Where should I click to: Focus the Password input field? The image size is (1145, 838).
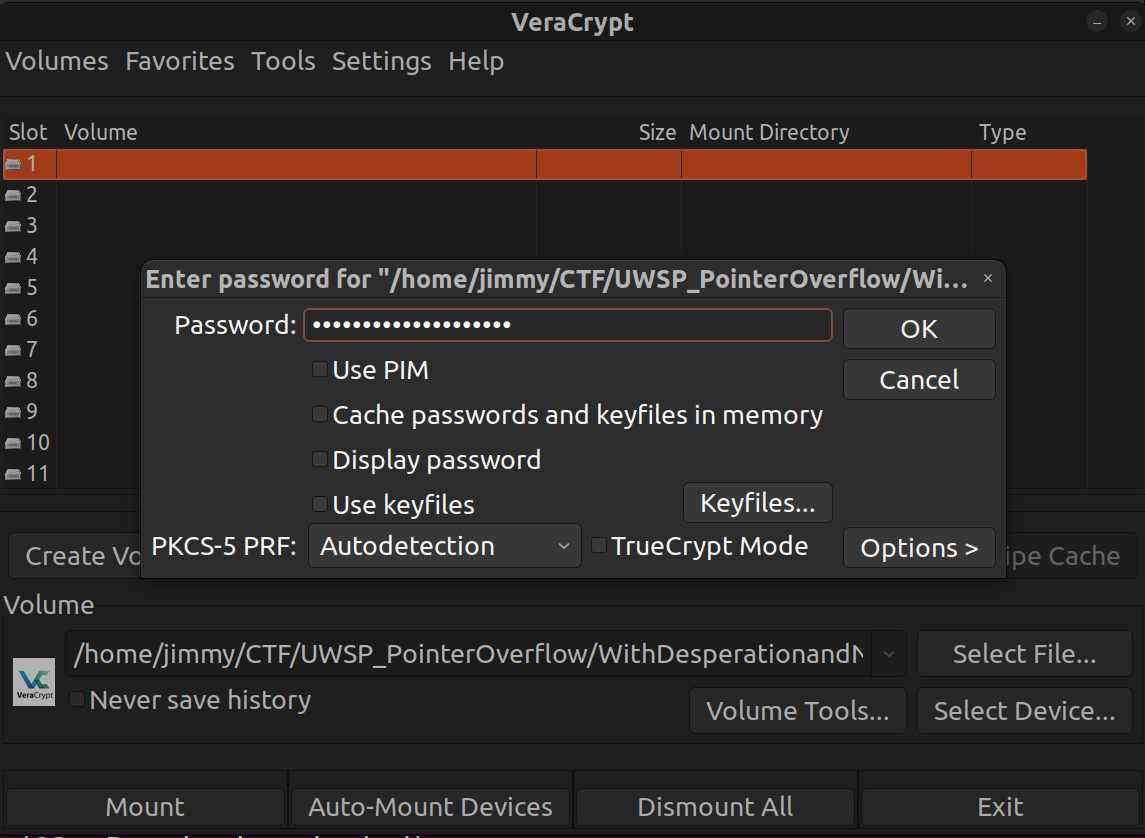568,325
